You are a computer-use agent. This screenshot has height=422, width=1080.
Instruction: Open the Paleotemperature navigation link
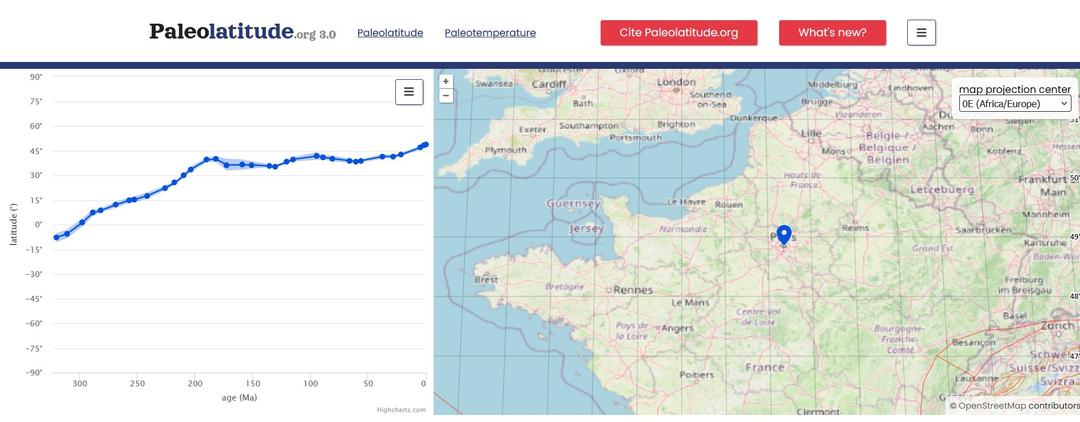point(490,33)
